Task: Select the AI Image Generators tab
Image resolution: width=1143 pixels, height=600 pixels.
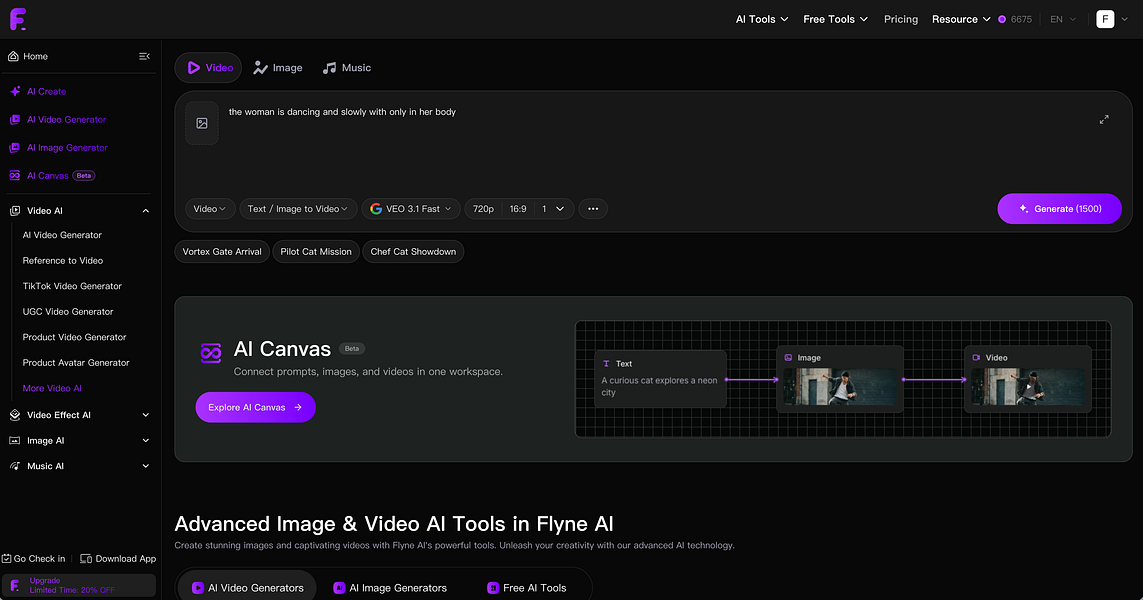Action: pyautogui.click(x=390, y=588)
